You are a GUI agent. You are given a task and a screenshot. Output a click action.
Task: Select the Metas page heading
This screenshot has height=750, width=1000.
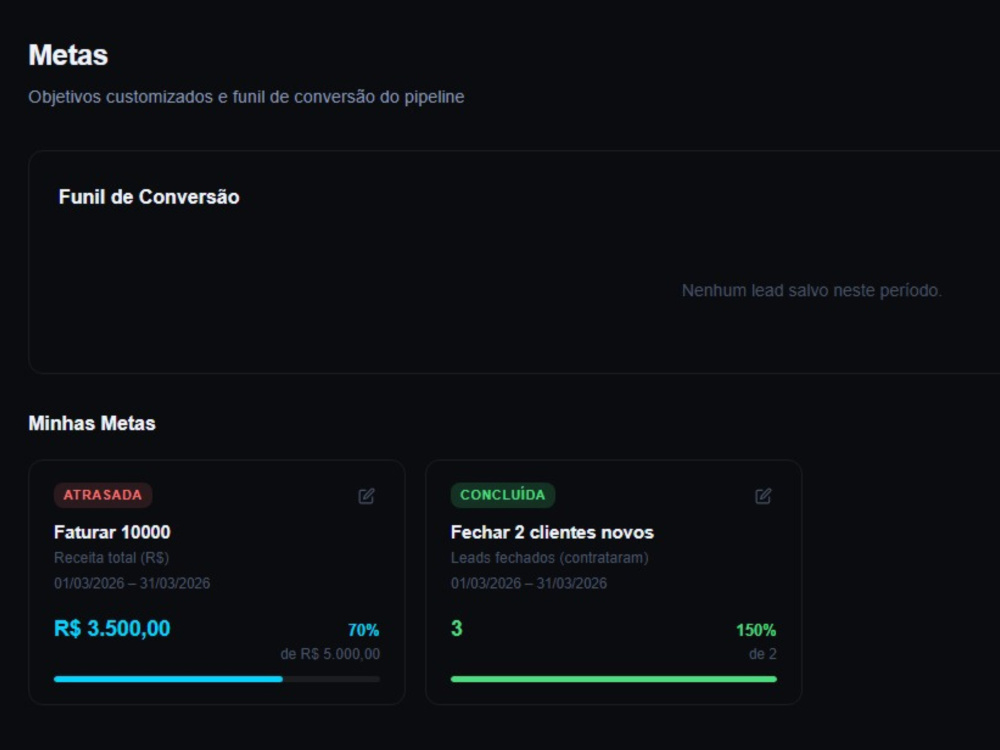(x=68, y=55)
